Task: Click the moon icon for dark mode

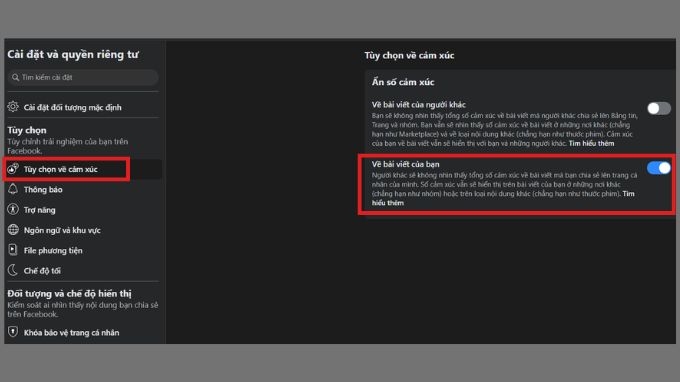Action: [13, 270]
